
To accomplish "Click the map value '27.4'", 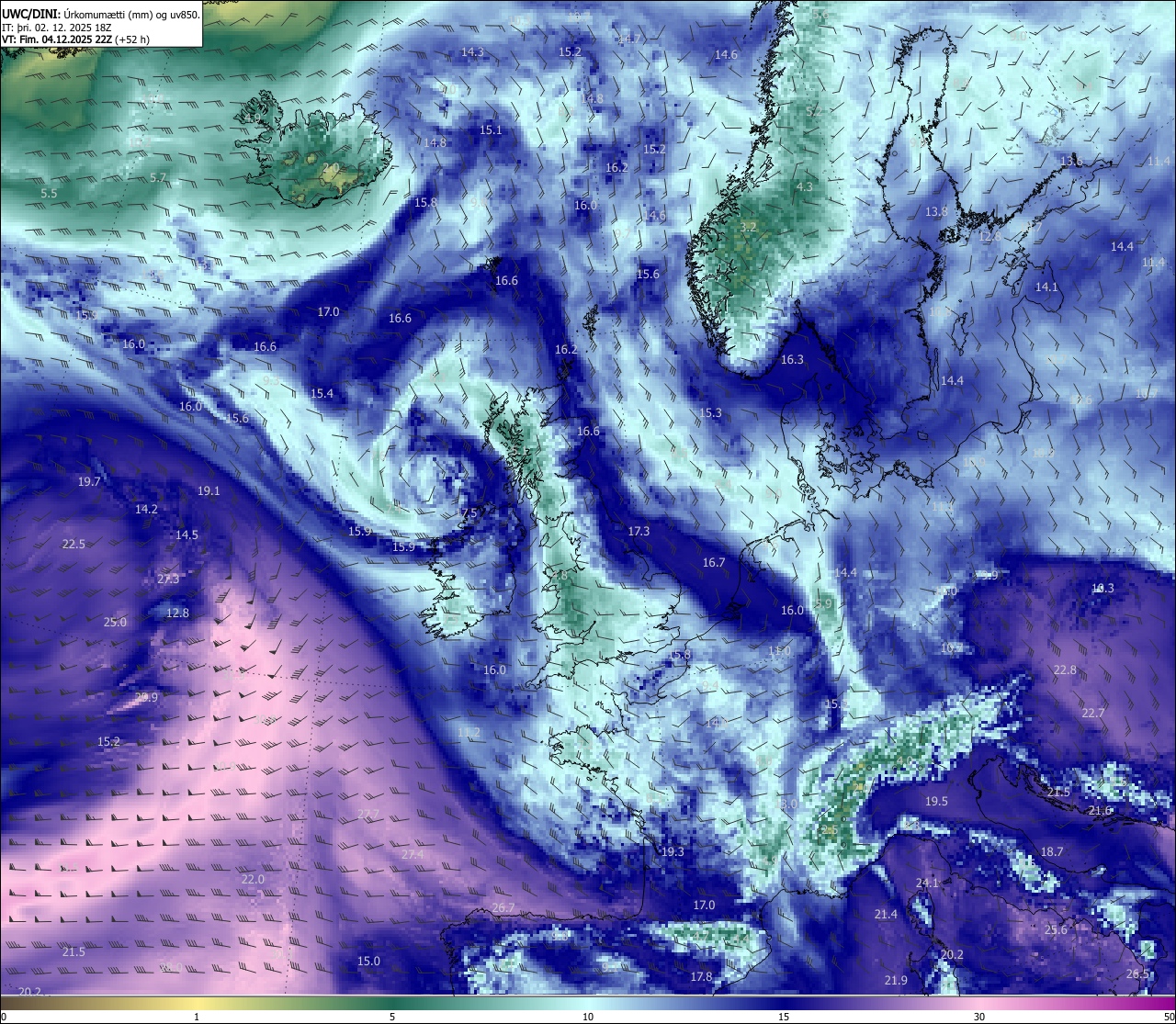I will click(x=413, y=855).
